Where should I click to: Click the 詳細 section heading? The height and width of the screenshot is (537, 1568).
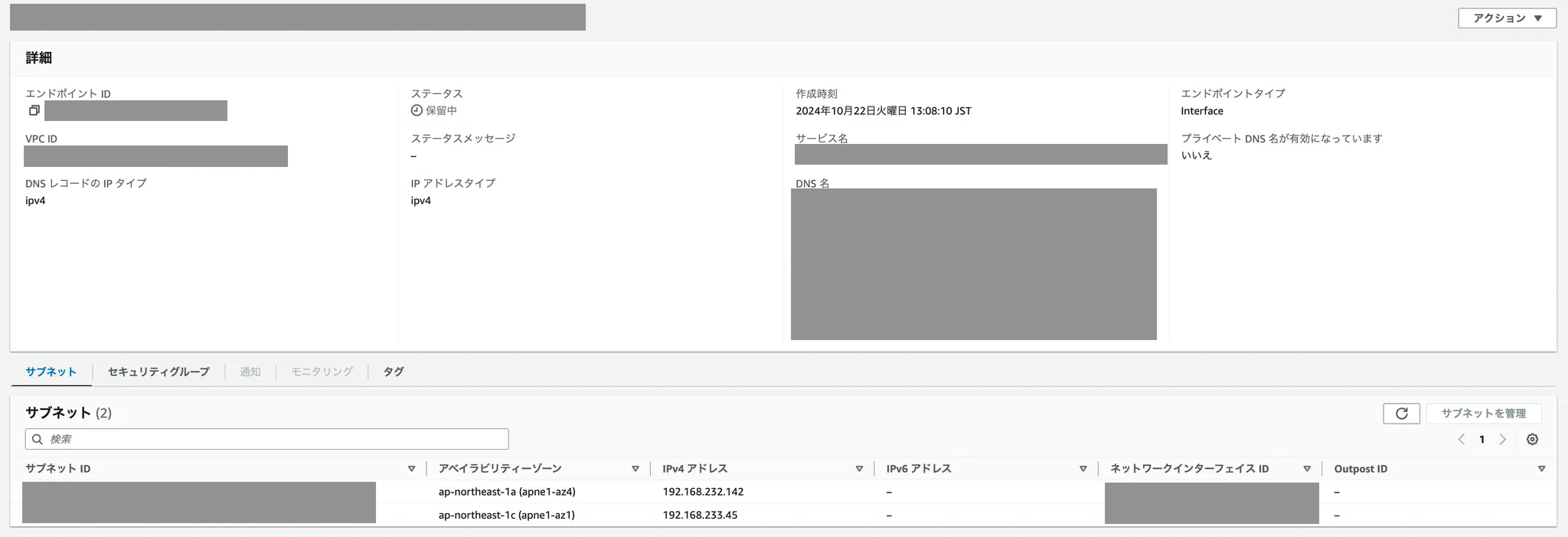(38, 57)
